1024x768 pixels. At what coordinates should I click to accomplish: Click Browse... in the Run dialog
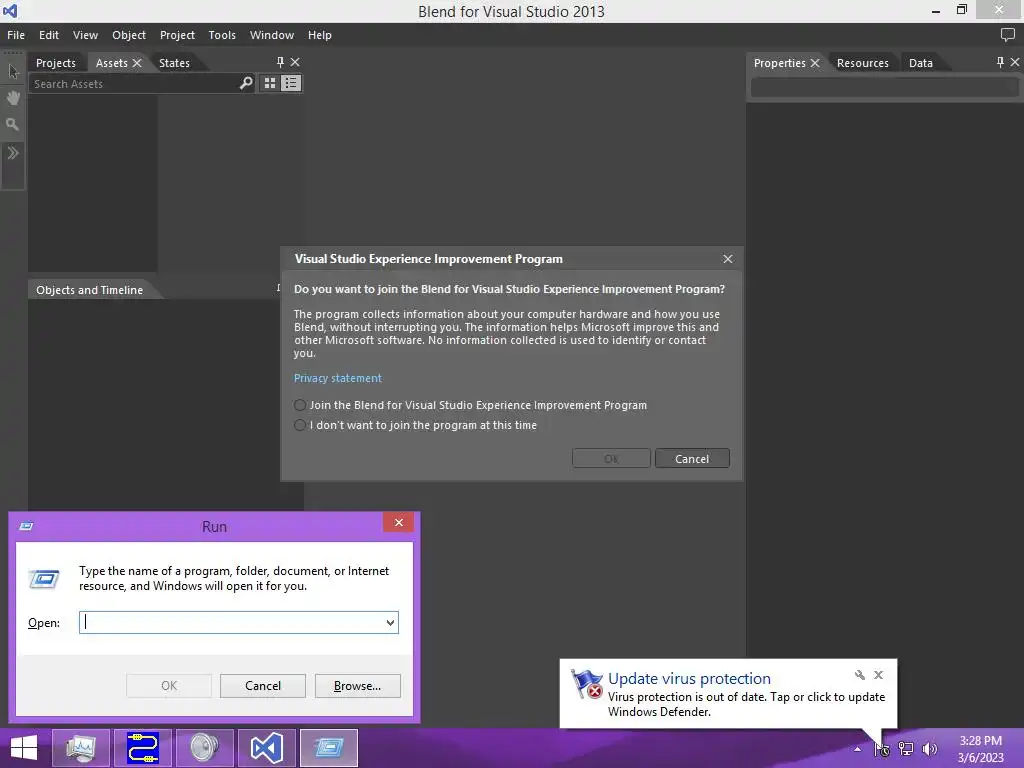tap(357, 686)
